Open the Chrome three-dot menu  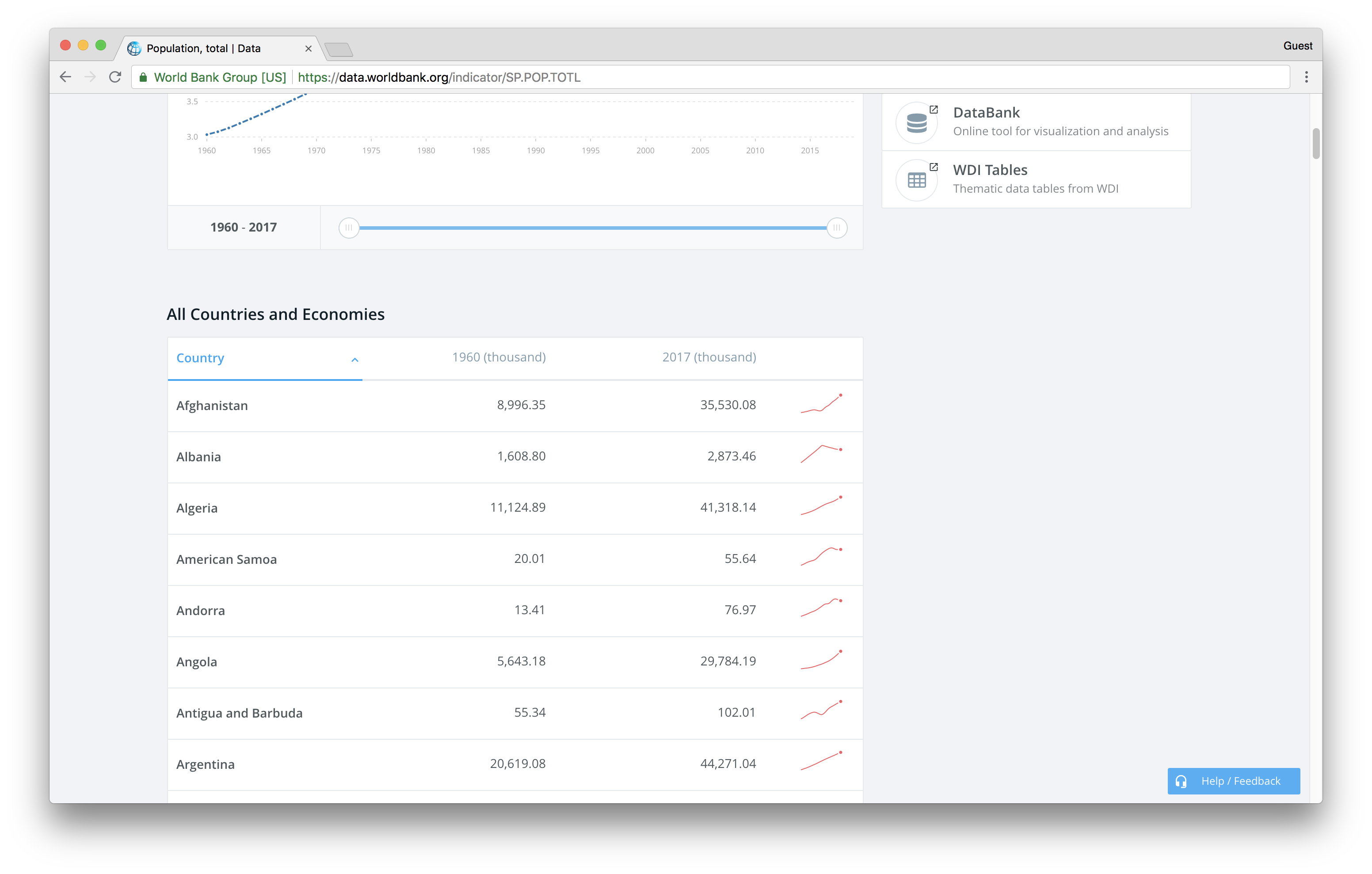pyautogui.click(x=1306, y=77)
